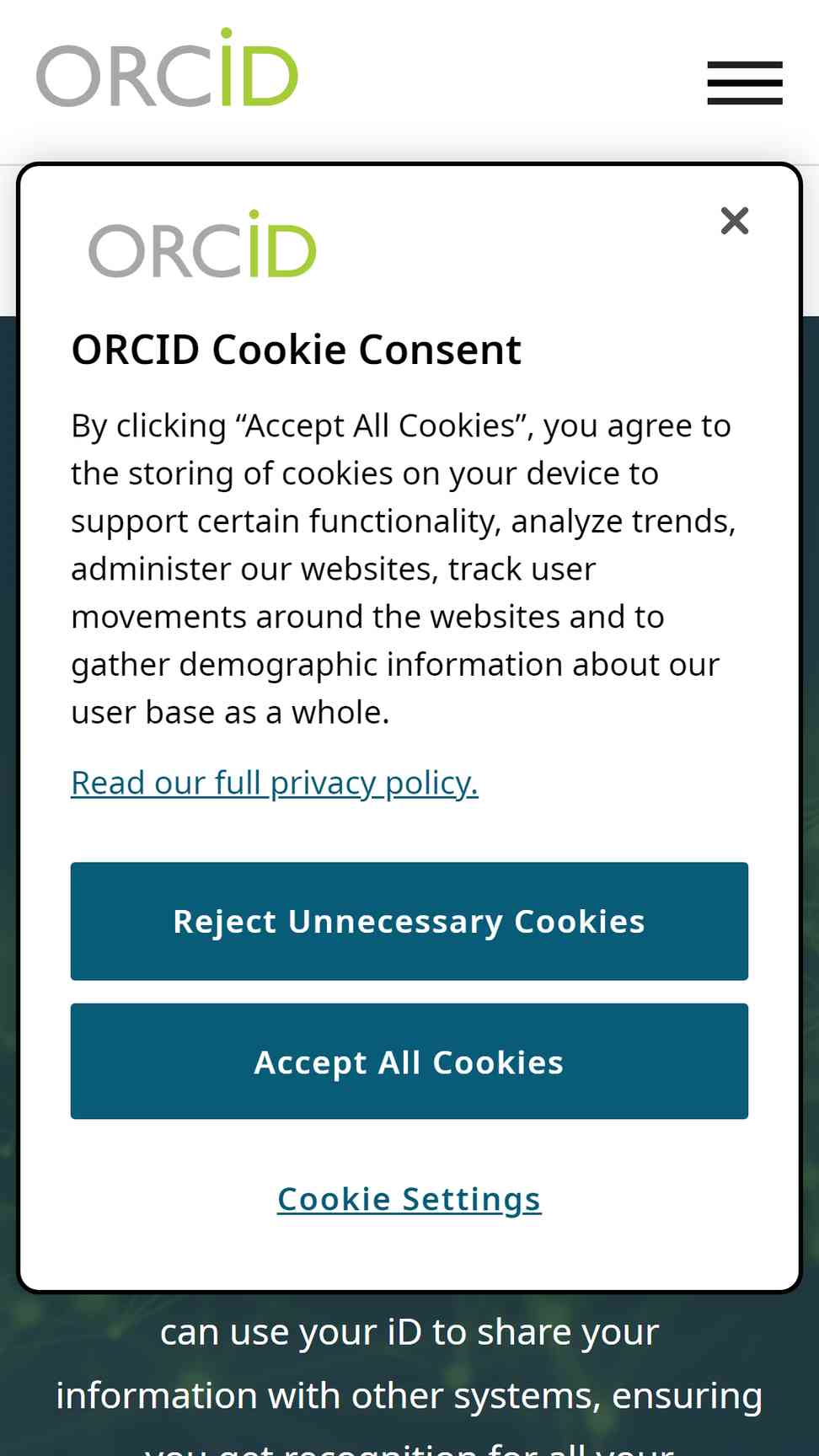
Task: Open the hamburger navigation menu
Action: (745, 83)
